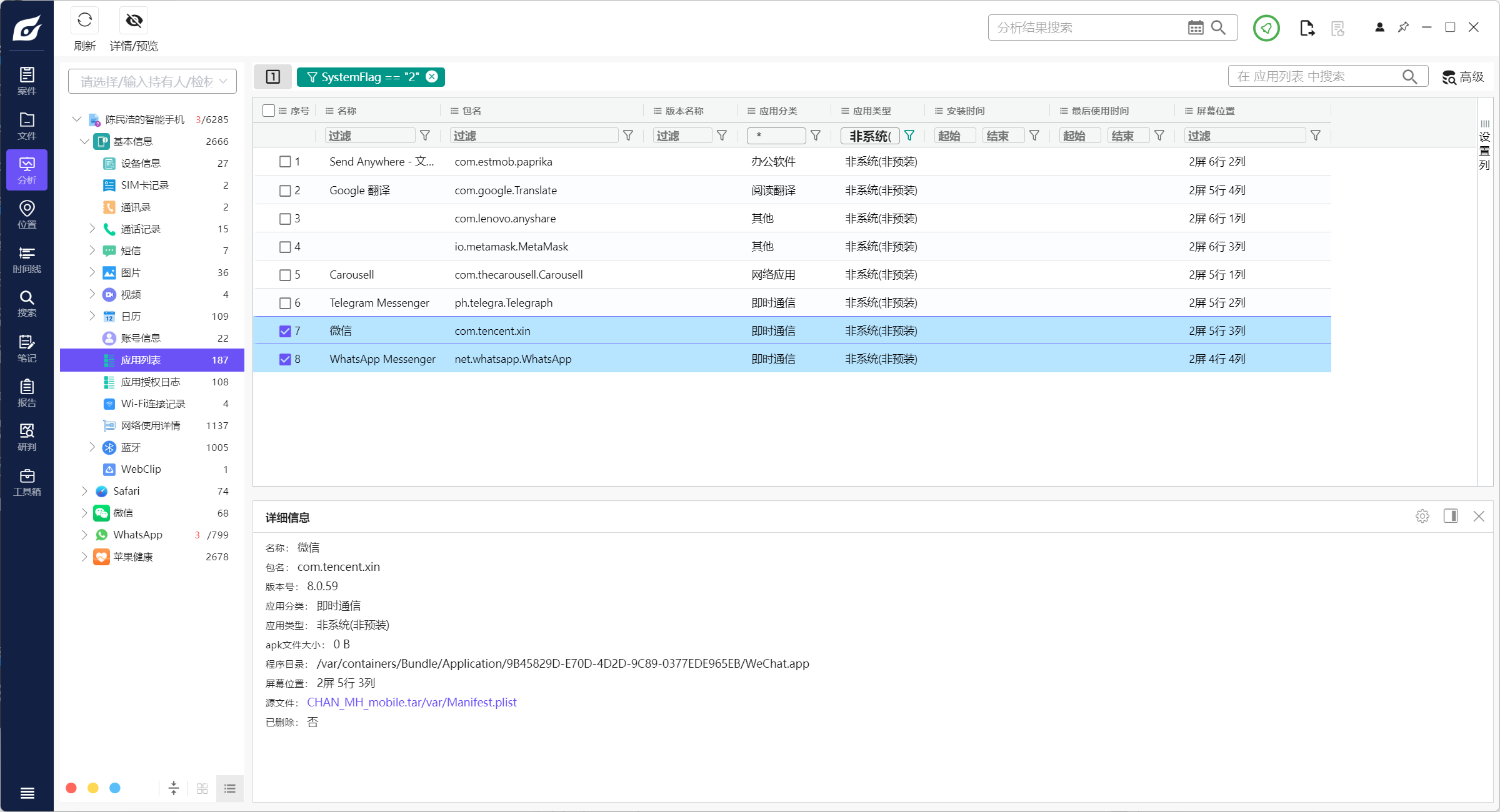
Task: Open the 报告 report sidebar tab
Action: coord(27,392)
